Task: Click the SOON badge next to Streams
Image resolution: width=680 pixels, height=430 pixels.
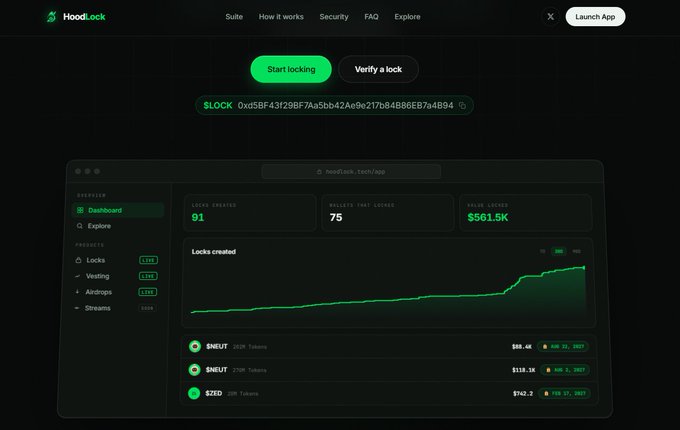Action: click(x=147, y=308)
